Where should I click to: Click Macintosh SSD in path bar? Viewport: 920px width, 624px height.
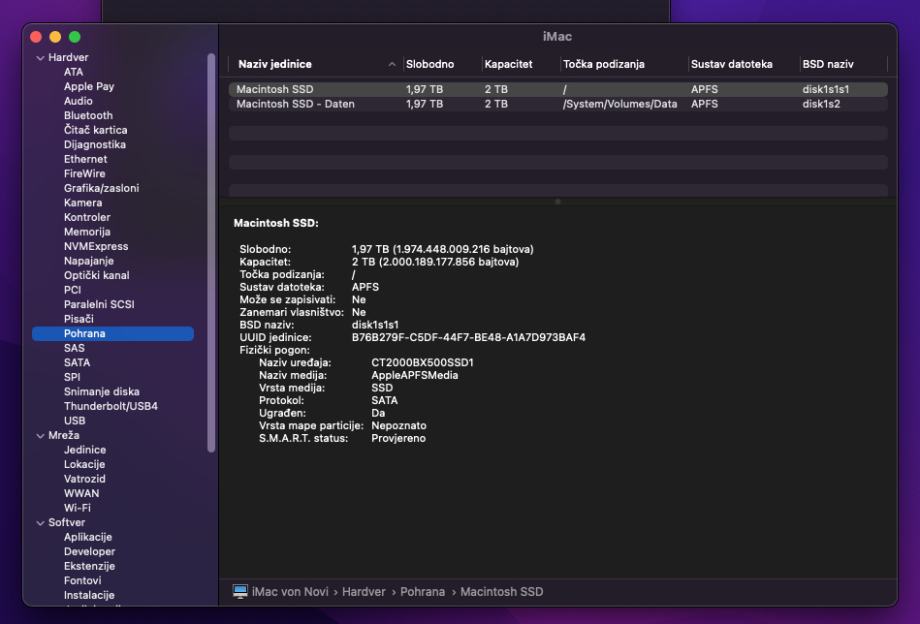501,592
